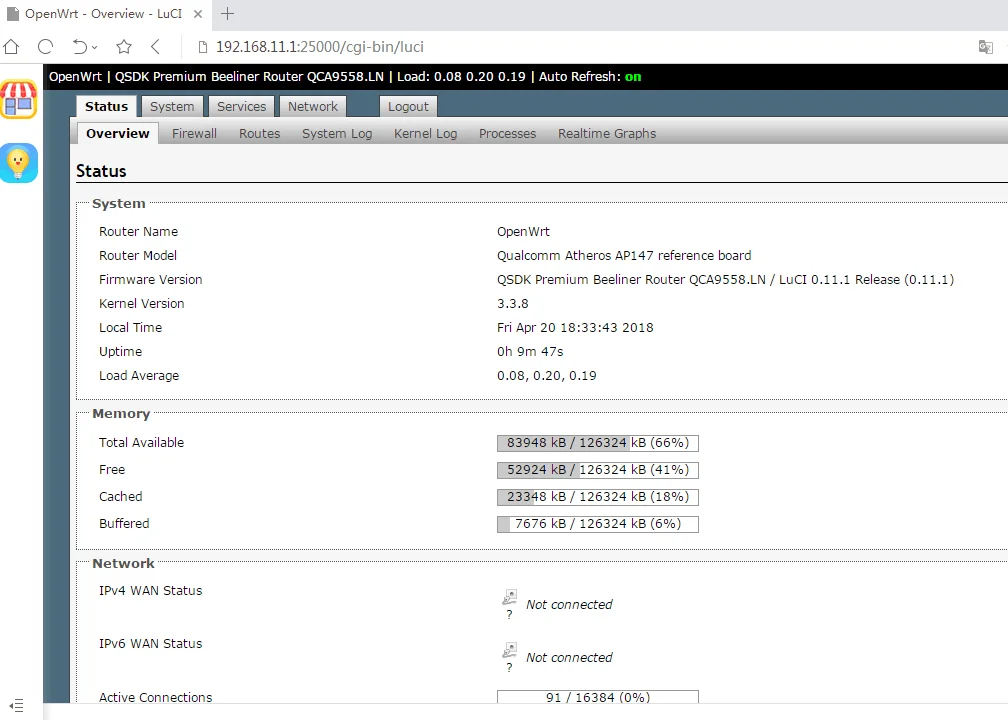Viewport: 1008px width, 720px height.
Task: Toggle Auto Refresh 'on' link
Action: [633, 76]
